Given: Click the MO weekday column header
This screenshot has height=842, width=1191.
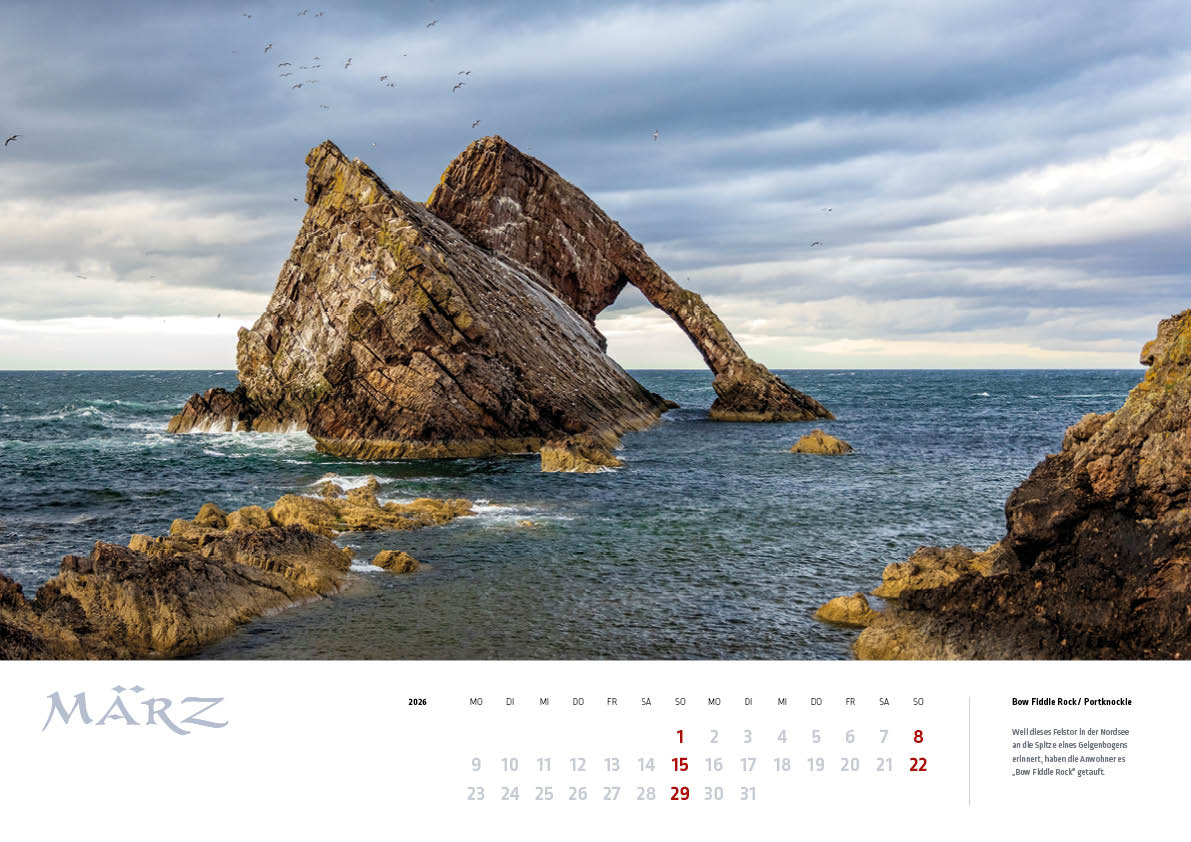Looking at the screenshot, I should pyautogui.click(x=475, y=702).
